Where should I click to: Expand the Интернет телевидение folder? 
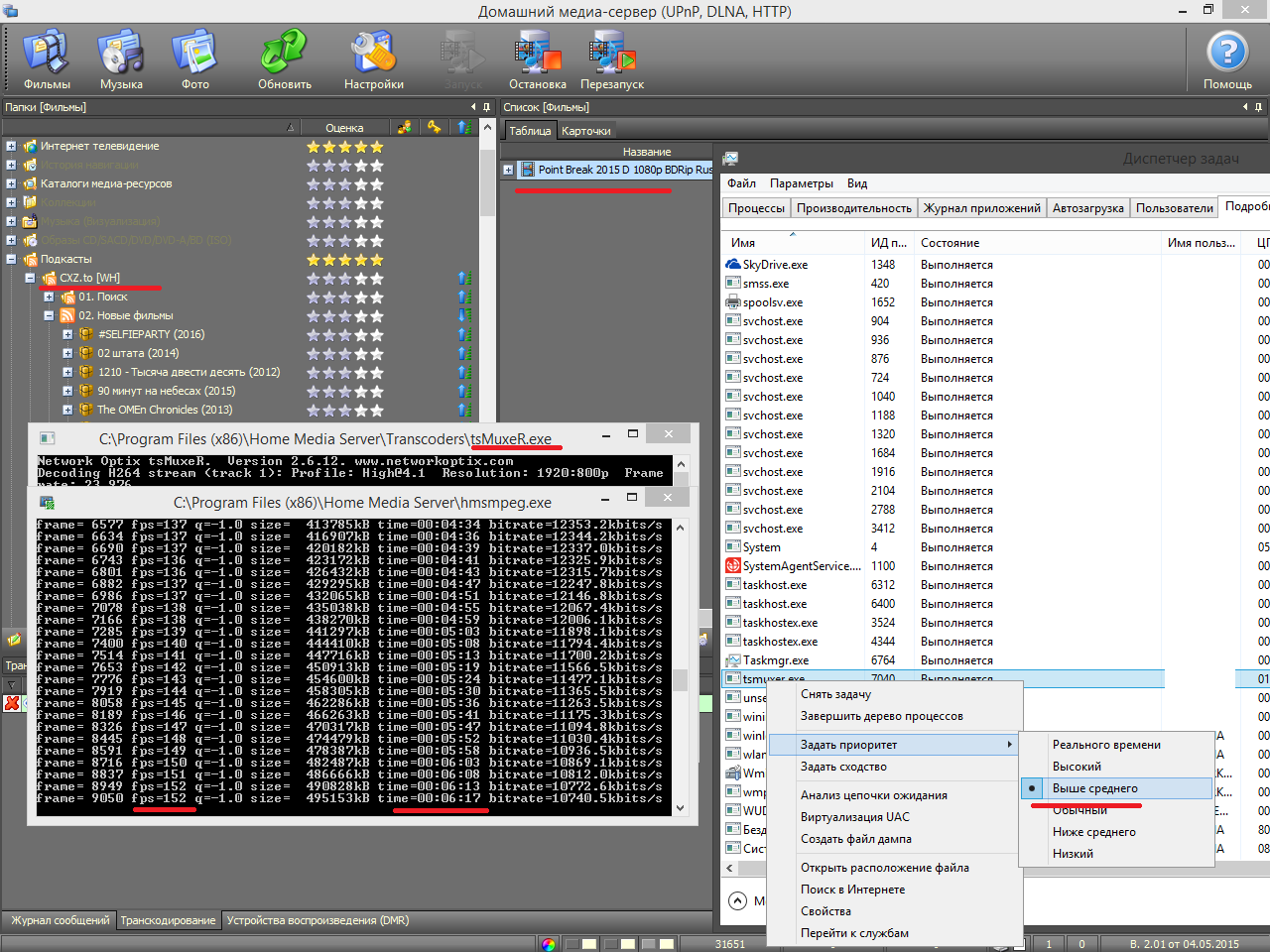pos(11,147)
